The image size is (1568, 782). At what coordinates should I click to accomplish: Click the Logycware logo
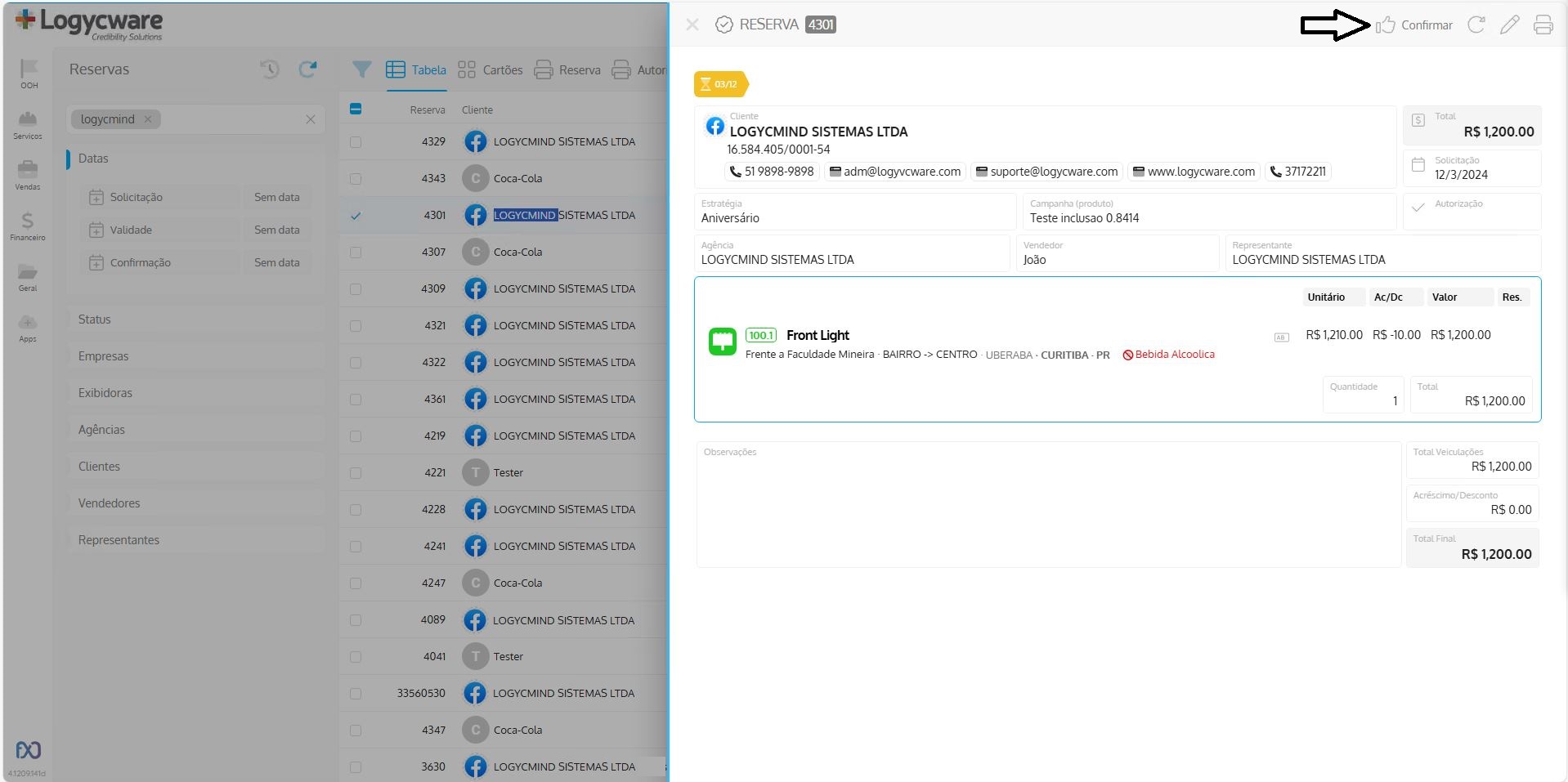click(89, 24)
